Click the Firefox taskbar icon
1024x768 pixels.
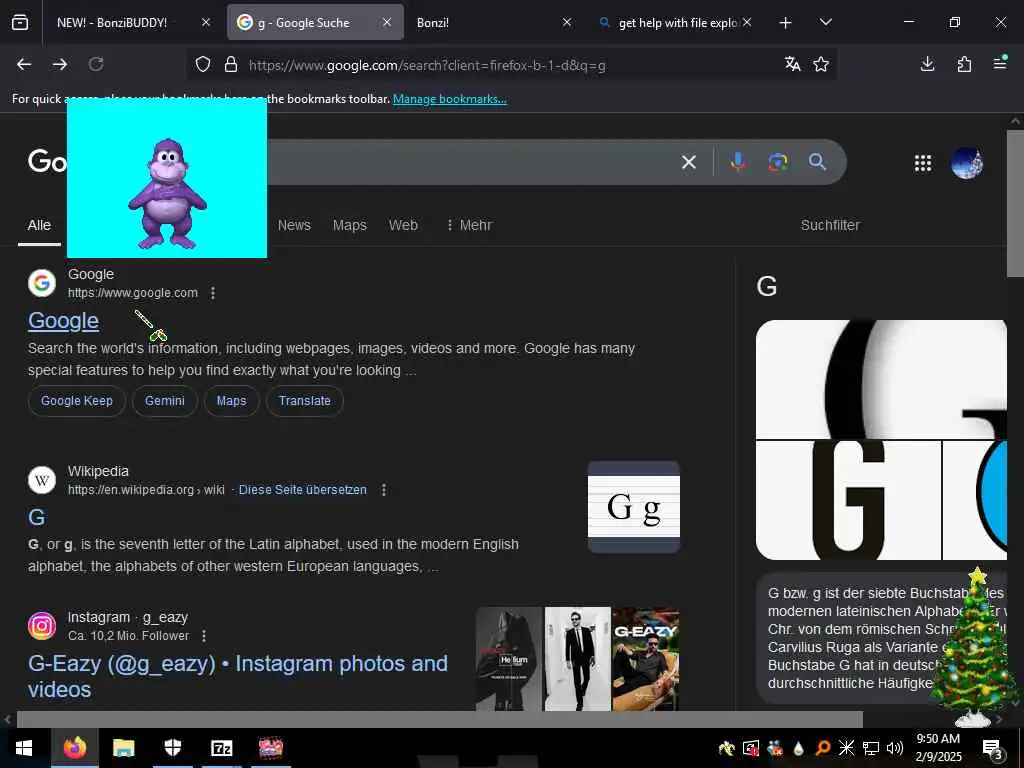click(x=74, y=748)
